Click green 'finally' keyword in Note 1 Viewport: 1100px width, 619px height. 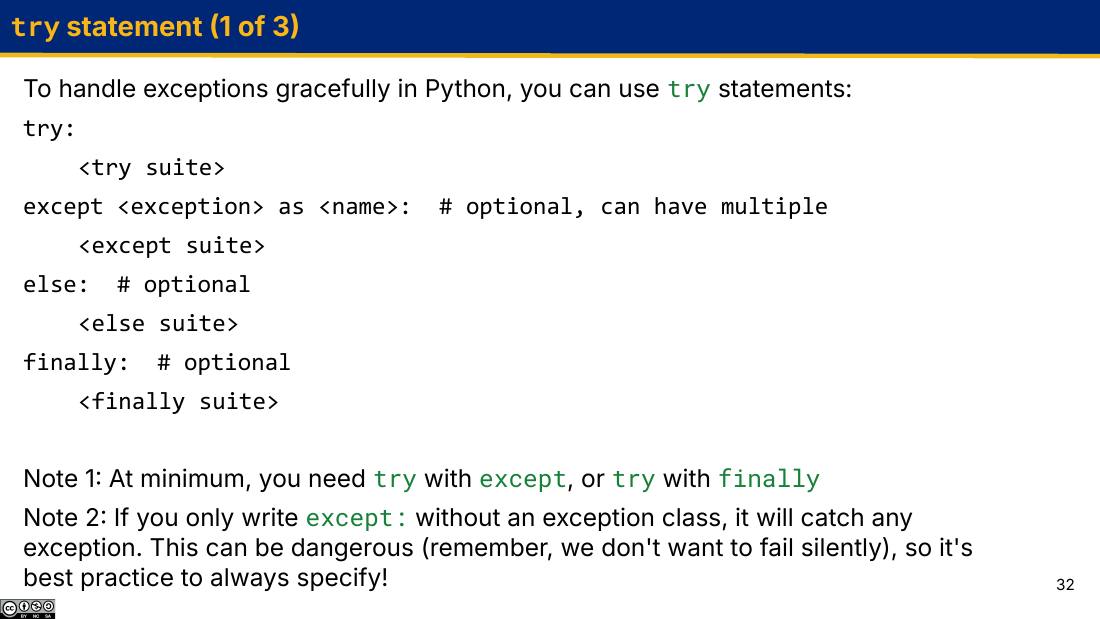click(x=769, y=479)
